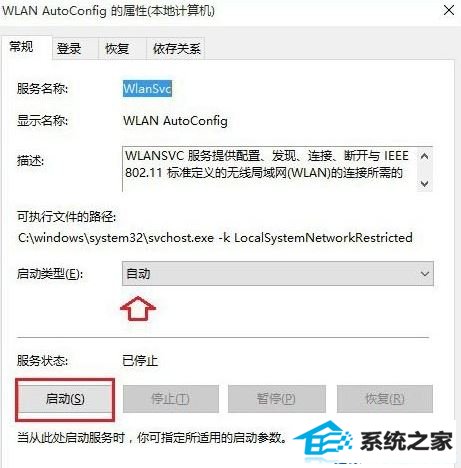Click the 已停止 service status text
Viewport: 461px width, 468px height.
point(140,361)
